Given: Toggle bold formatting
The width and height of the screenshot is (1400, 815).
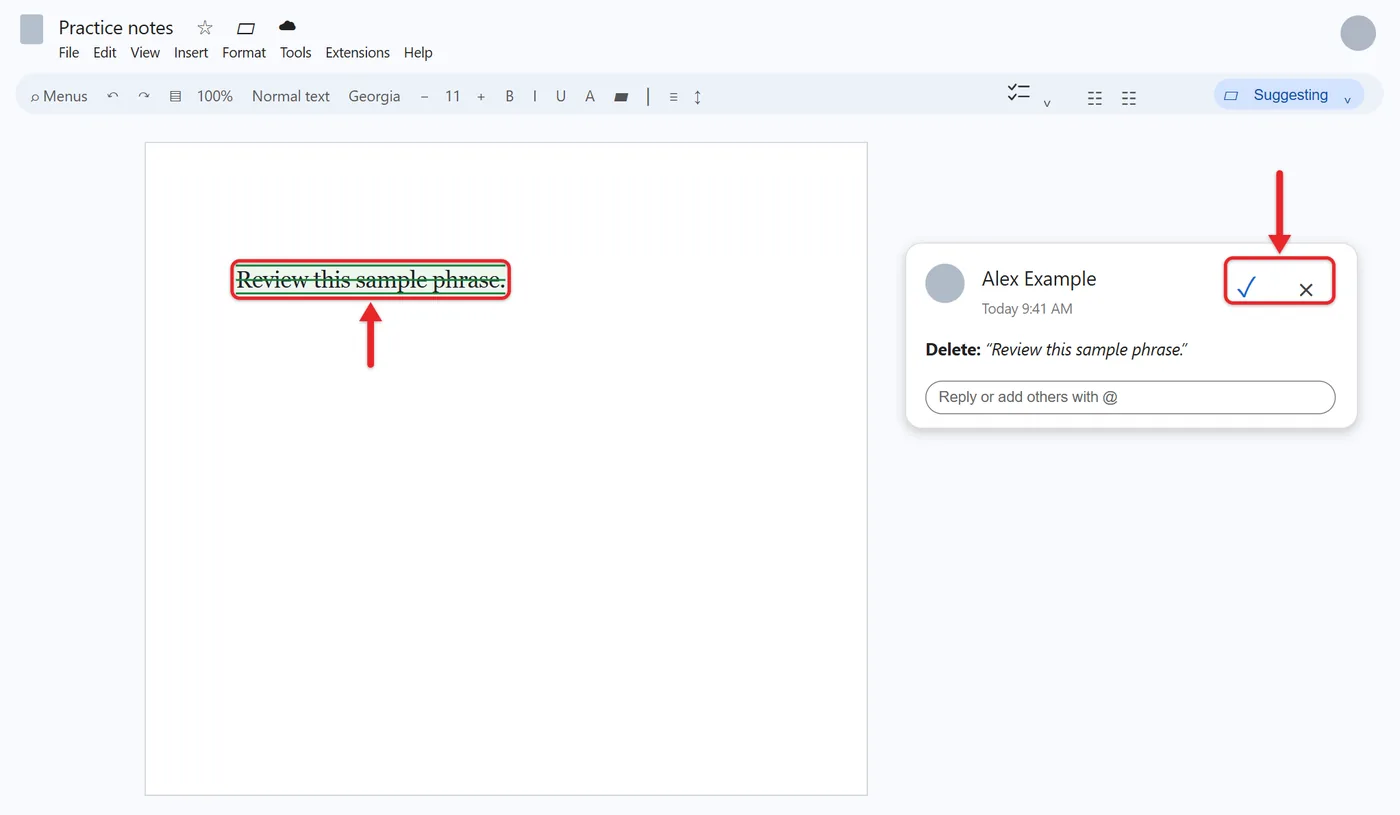Looking at the screenshot, I should [x=509, y=96].
